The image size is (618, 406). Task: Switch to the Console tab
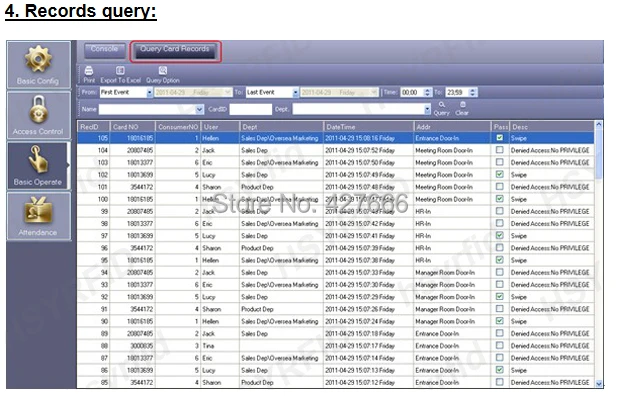coord(104,50)
